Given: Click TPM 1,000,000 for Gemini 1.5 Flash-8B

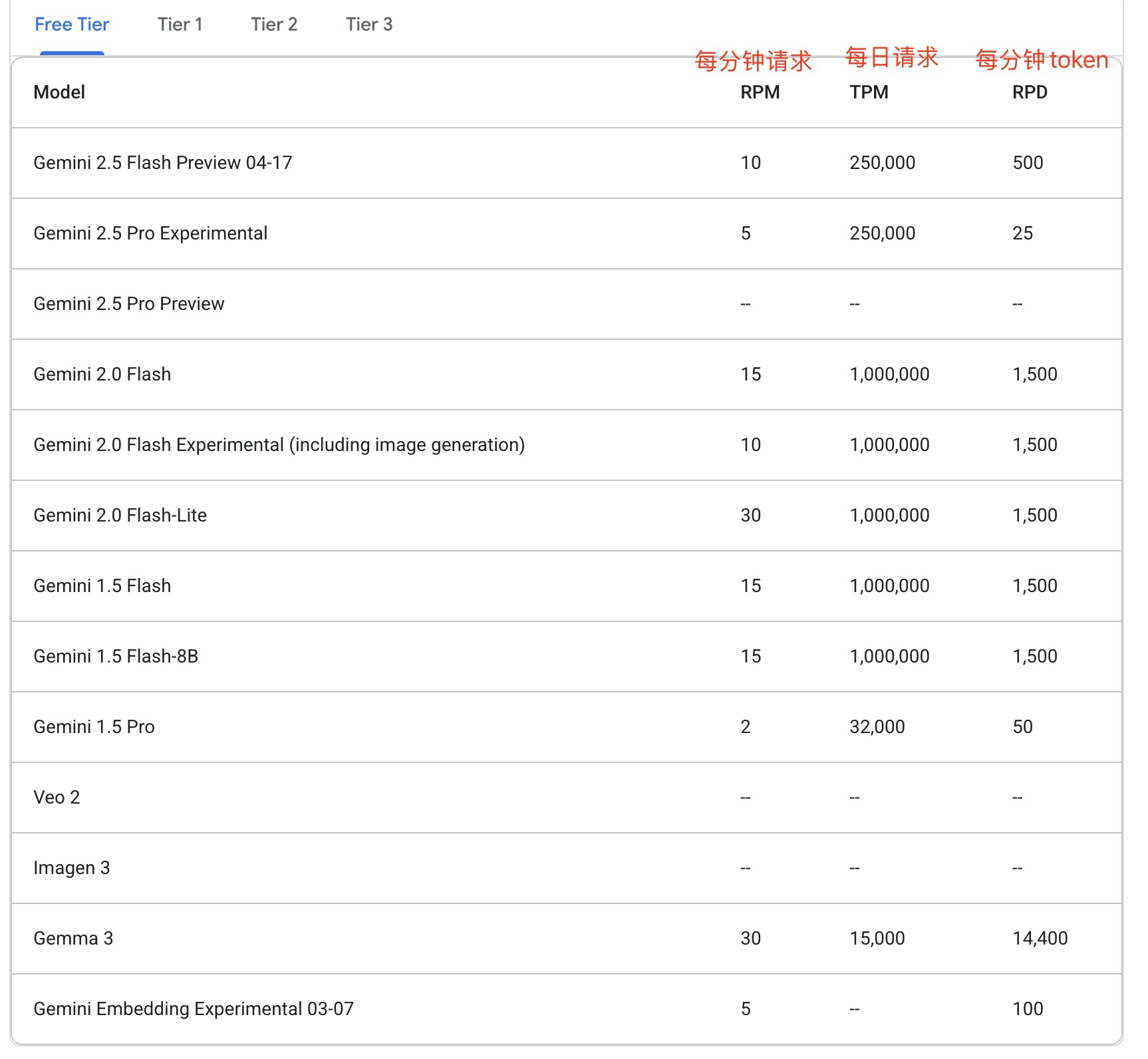Looking at the screenshot, I should (889, 656).
